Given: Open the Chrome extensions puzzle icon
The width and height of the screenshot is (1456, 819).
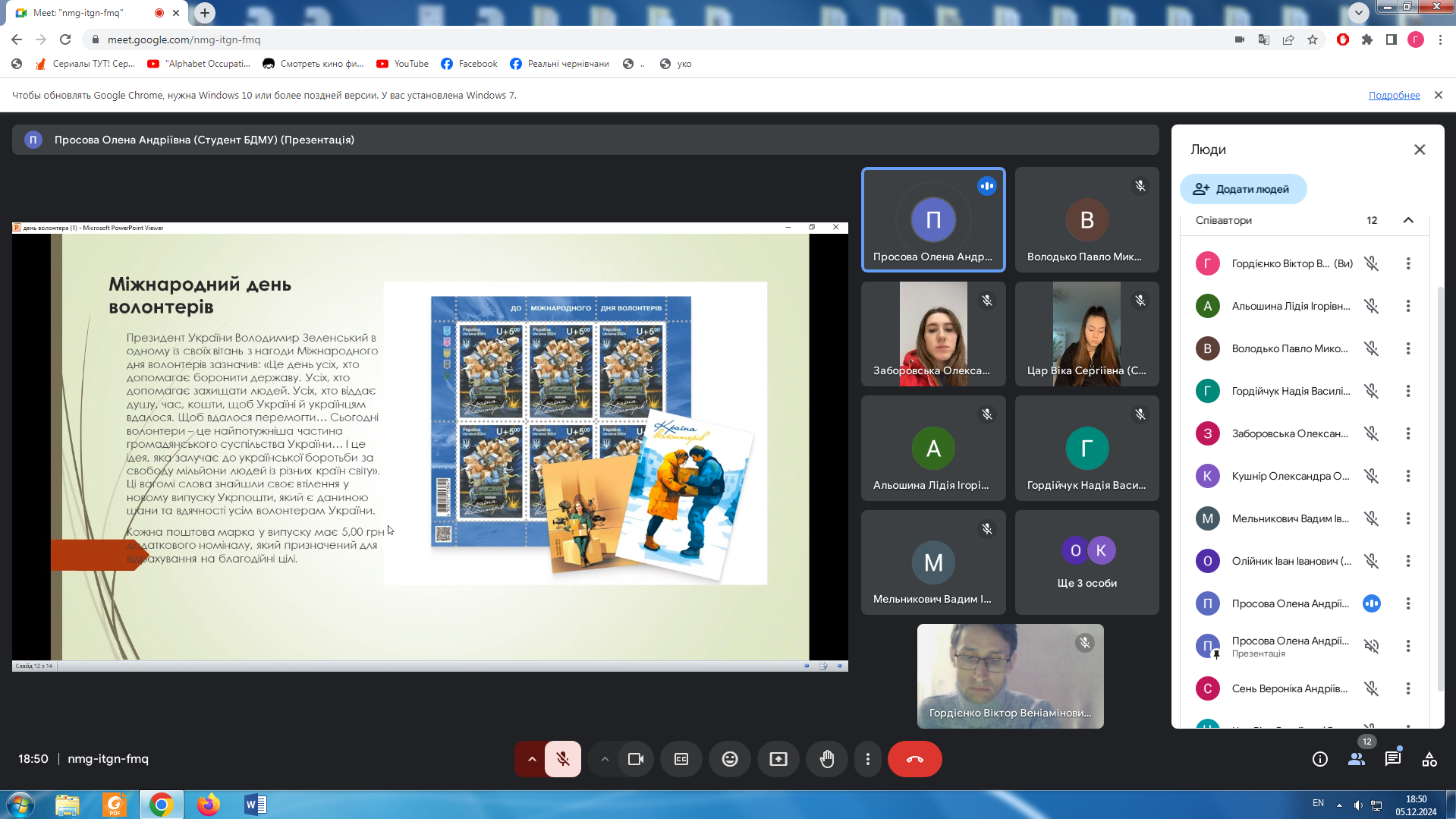Looking at the screenshot, I should coord(1367,39).
